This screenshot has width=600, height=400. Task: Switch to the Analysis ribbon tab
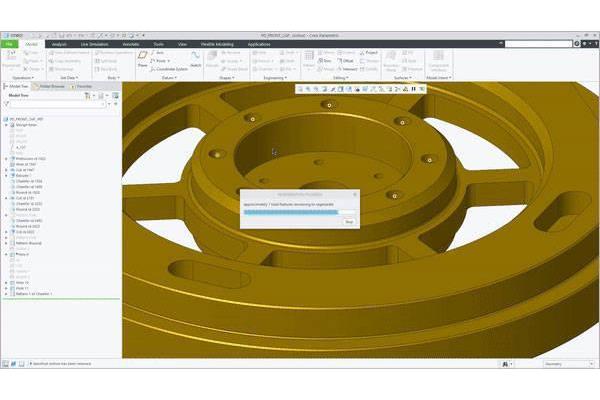click(x=59, y=44)
